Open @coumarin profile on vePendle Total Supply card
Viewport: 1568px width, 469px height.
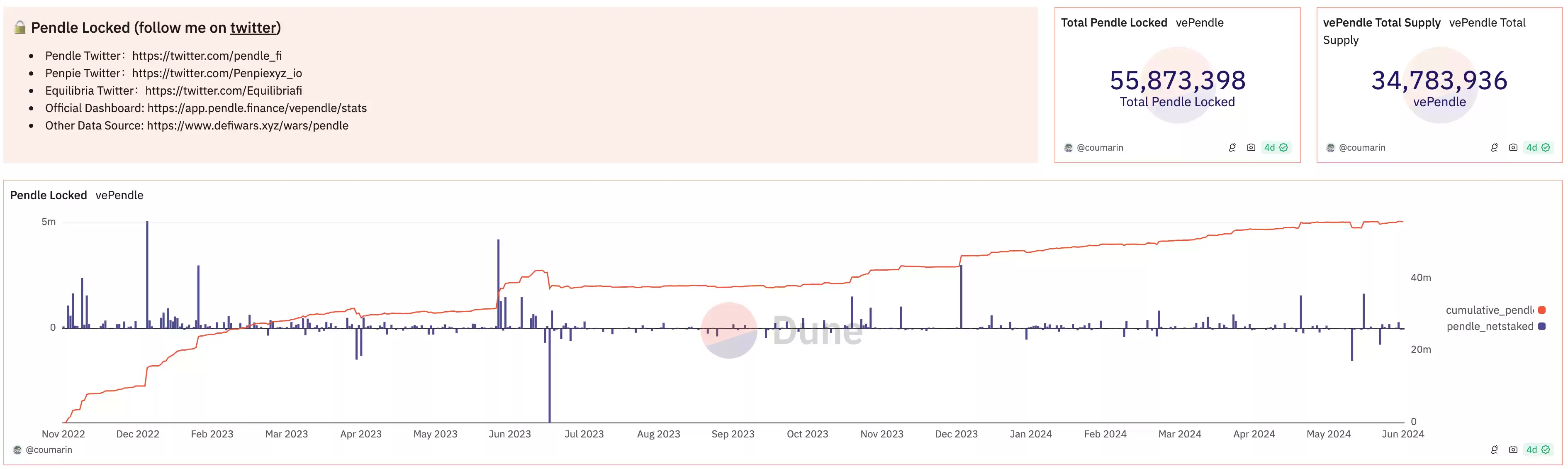[1362, 147]
